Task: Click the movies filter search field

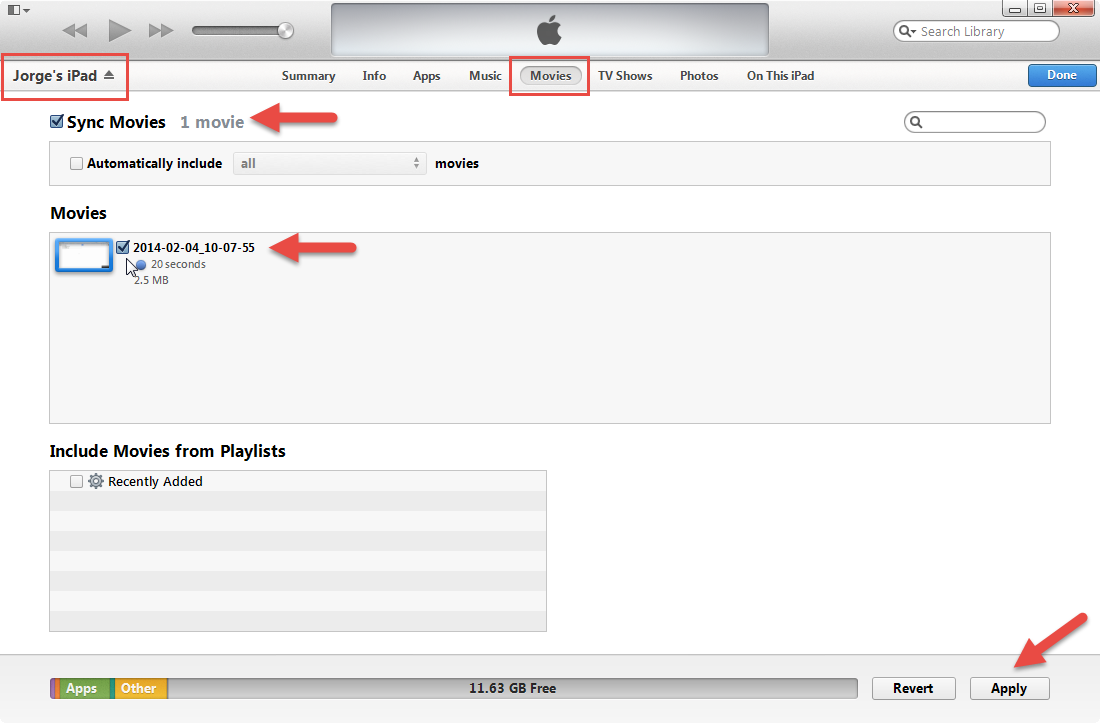Action: [982, 122]
